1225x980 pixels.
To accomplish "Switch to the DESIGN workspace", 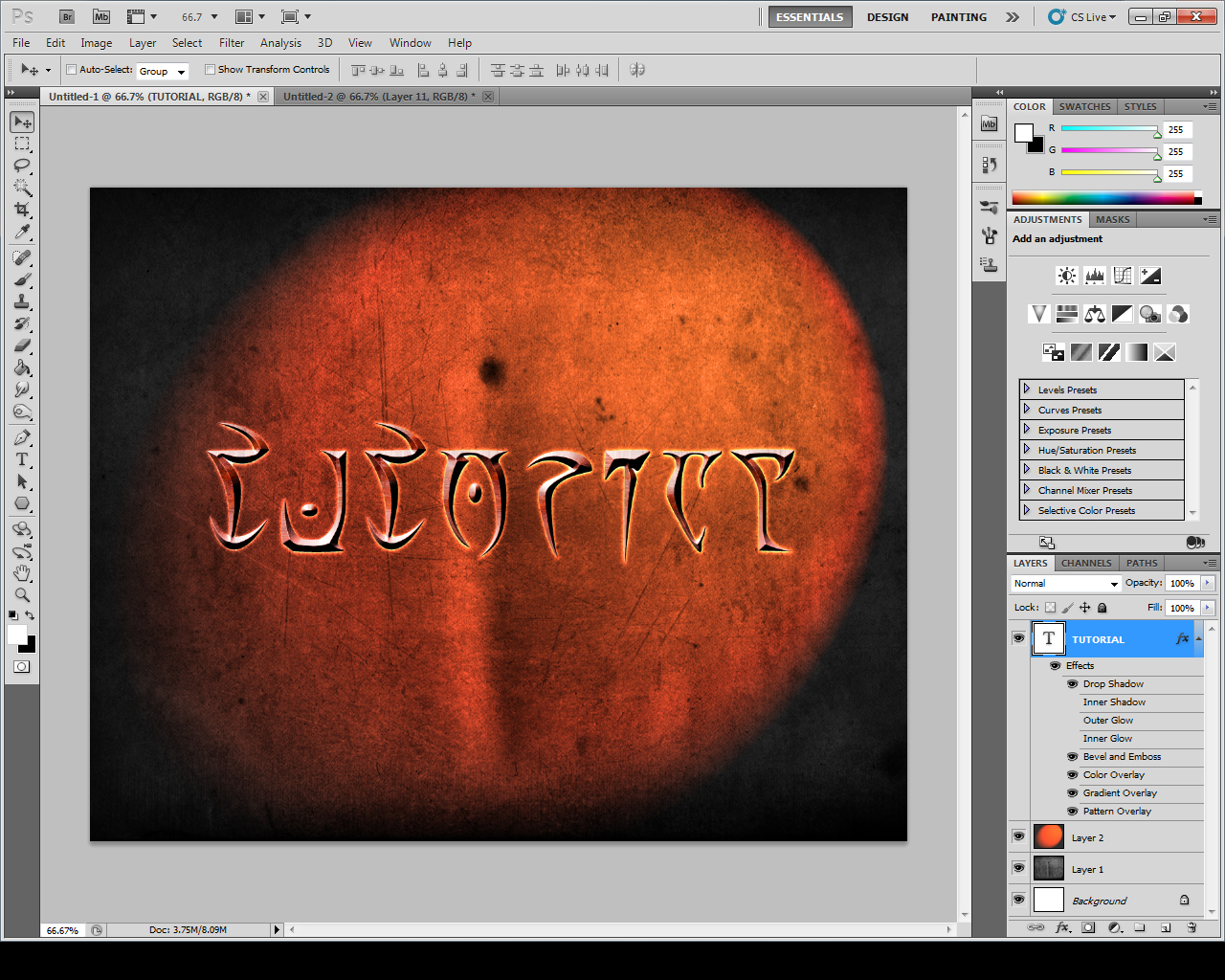I will coord(887,16).
